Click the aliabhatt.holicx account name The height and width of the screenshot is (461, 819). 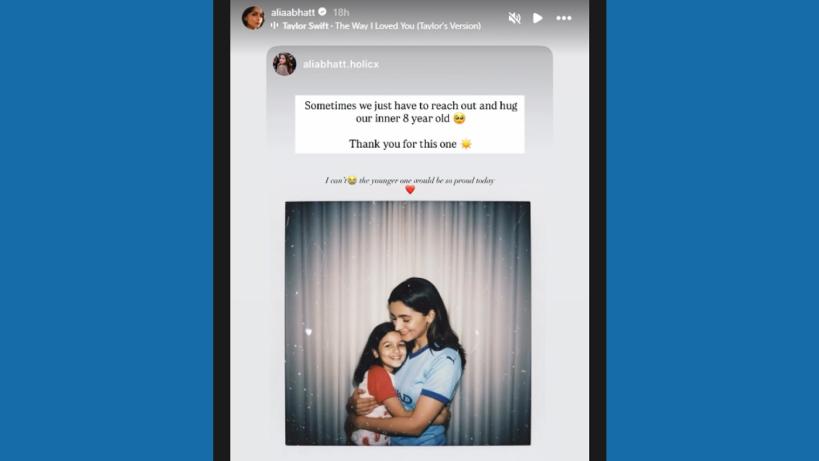click(x=341, y=64)
